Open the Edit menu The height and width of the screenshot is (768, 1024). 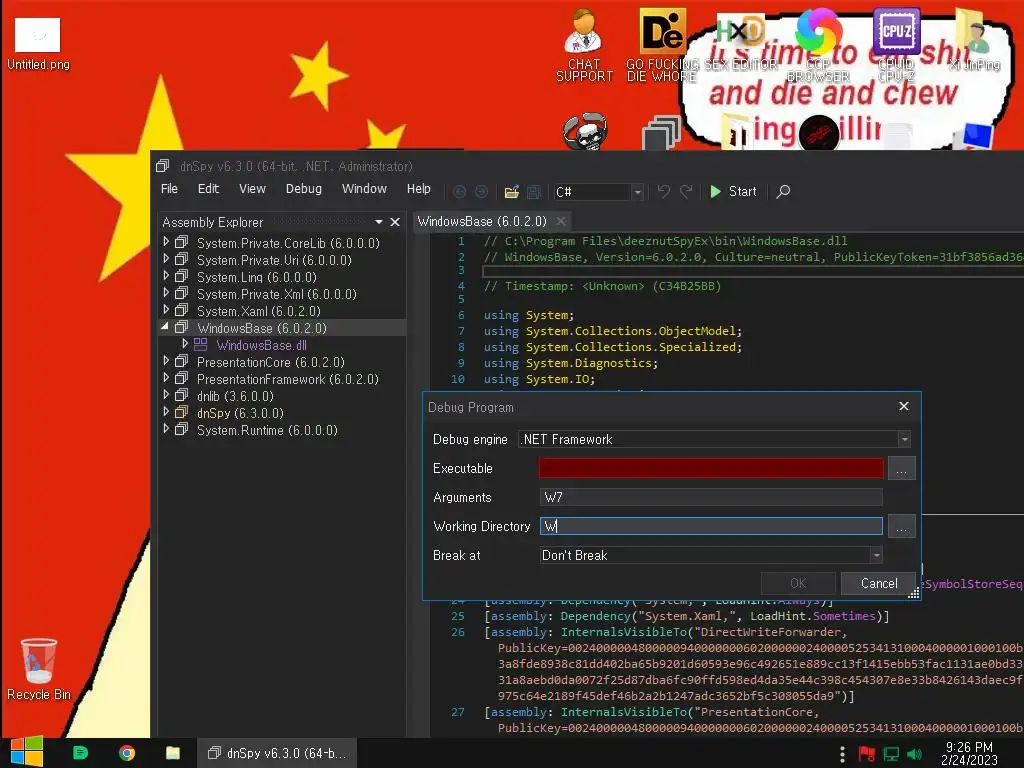pyautogui.click(x=208, y=189)
